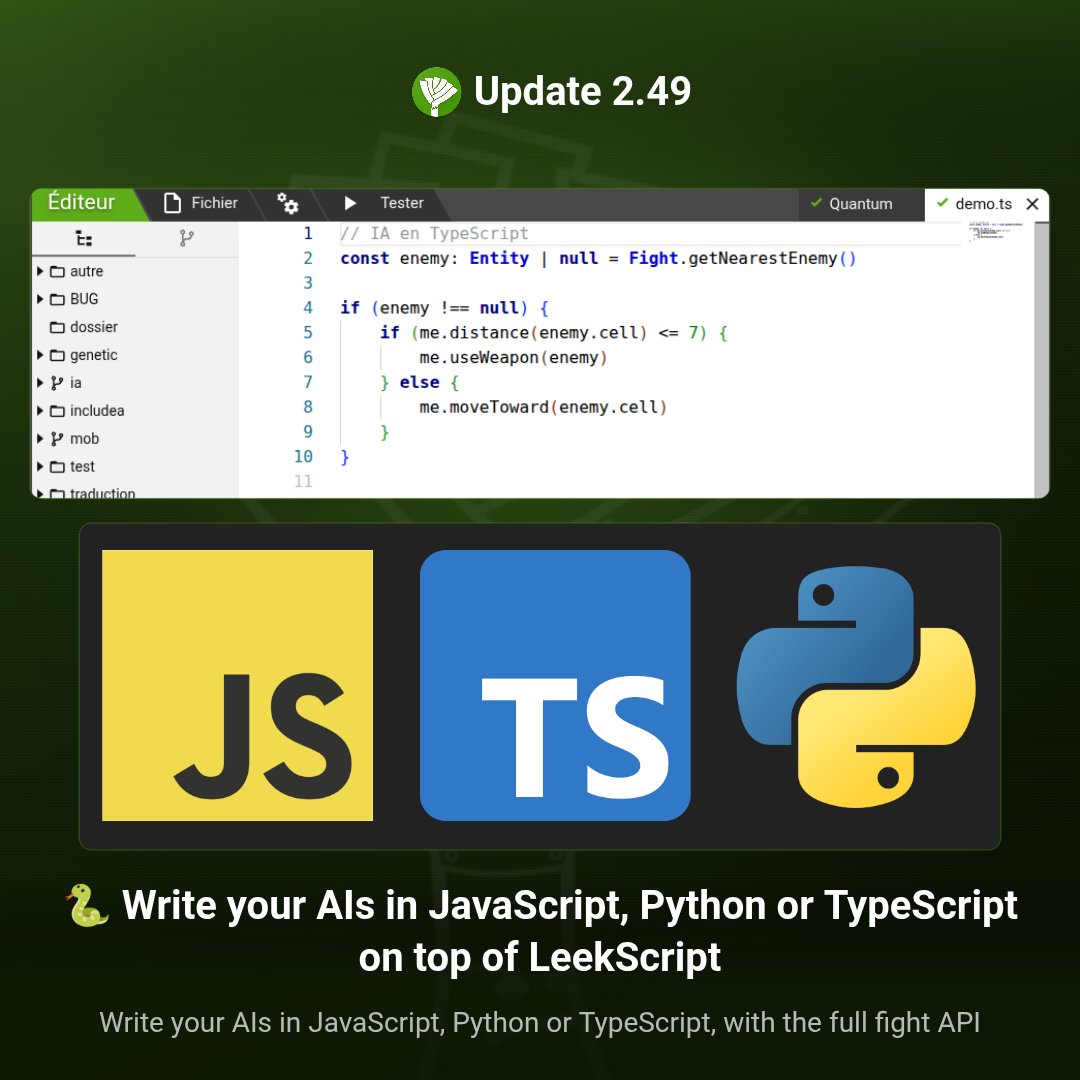Select the autre folder
The height and width of the screenshot is (1080, 1080).
point(135,271)
